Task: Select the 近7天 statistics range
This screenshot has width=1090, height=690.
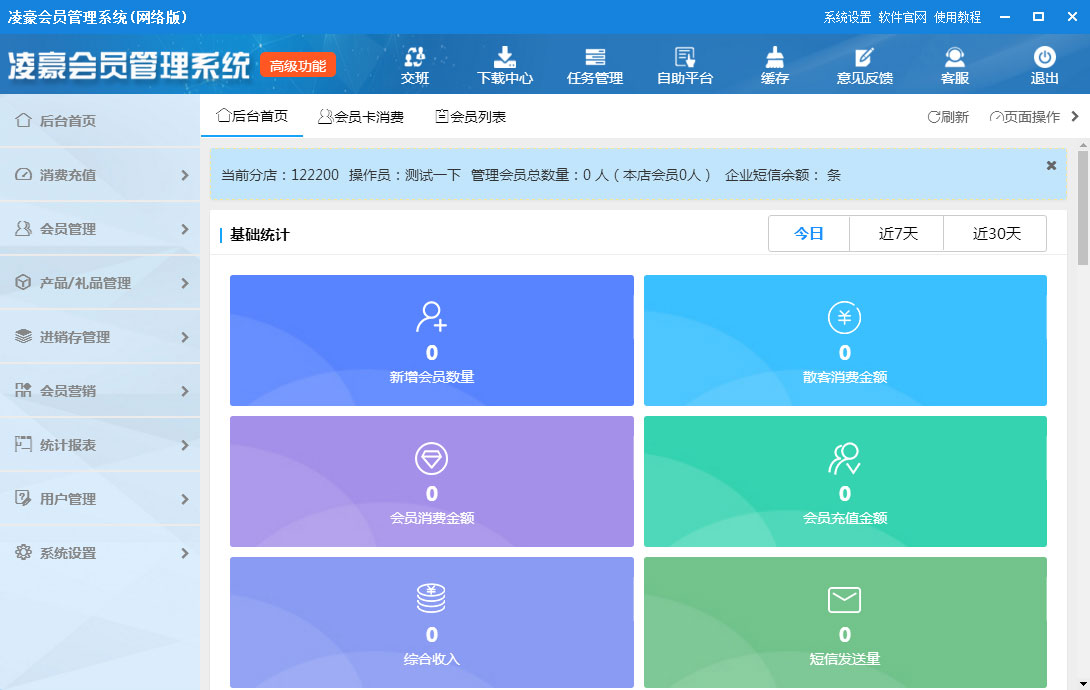Action: pyautogui.click(x=897, y=233)
